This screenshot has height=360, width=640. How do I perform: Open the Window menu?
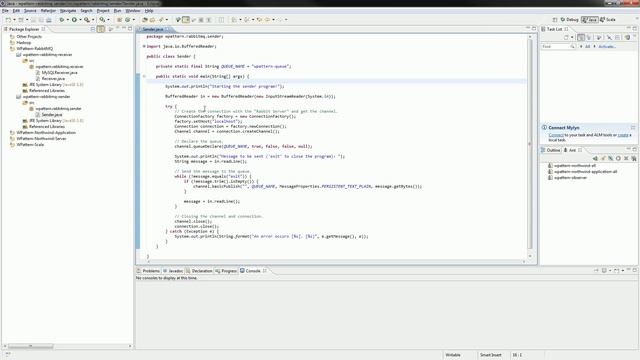133,11
